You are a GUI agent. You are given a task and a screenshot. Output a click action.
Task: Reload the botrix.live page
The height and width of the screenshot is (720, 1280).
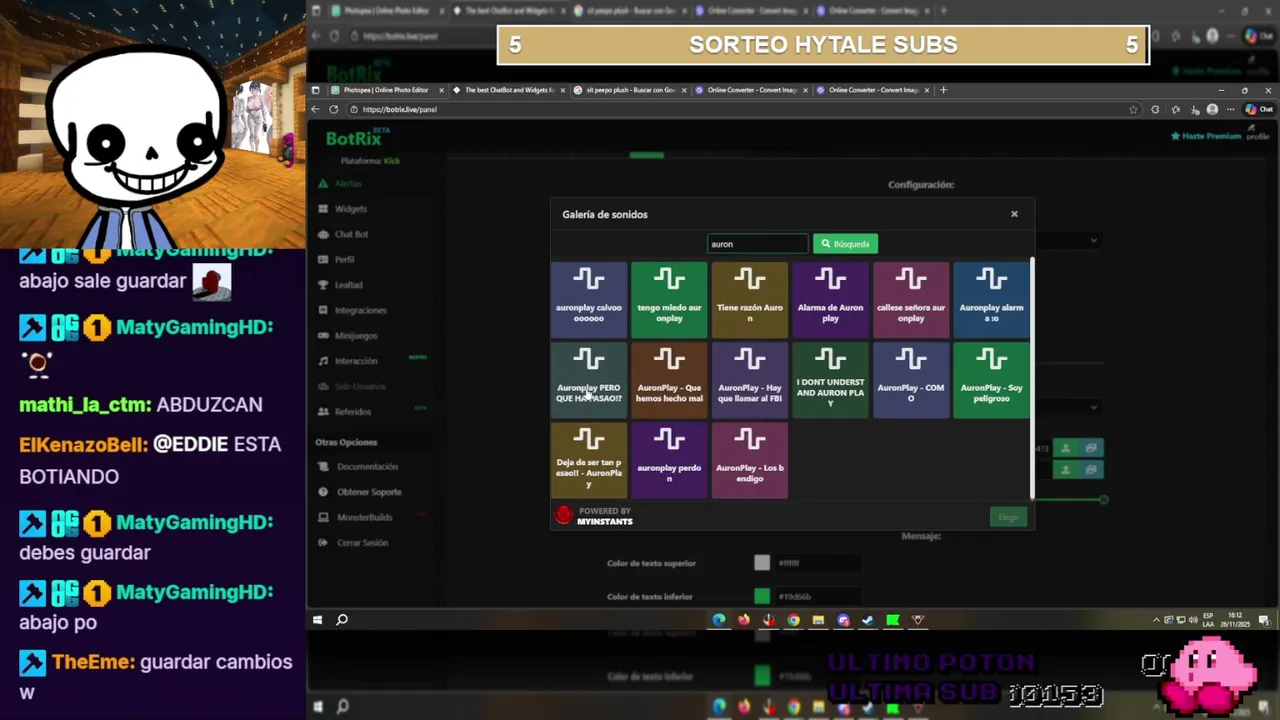(x=335, y=109)
